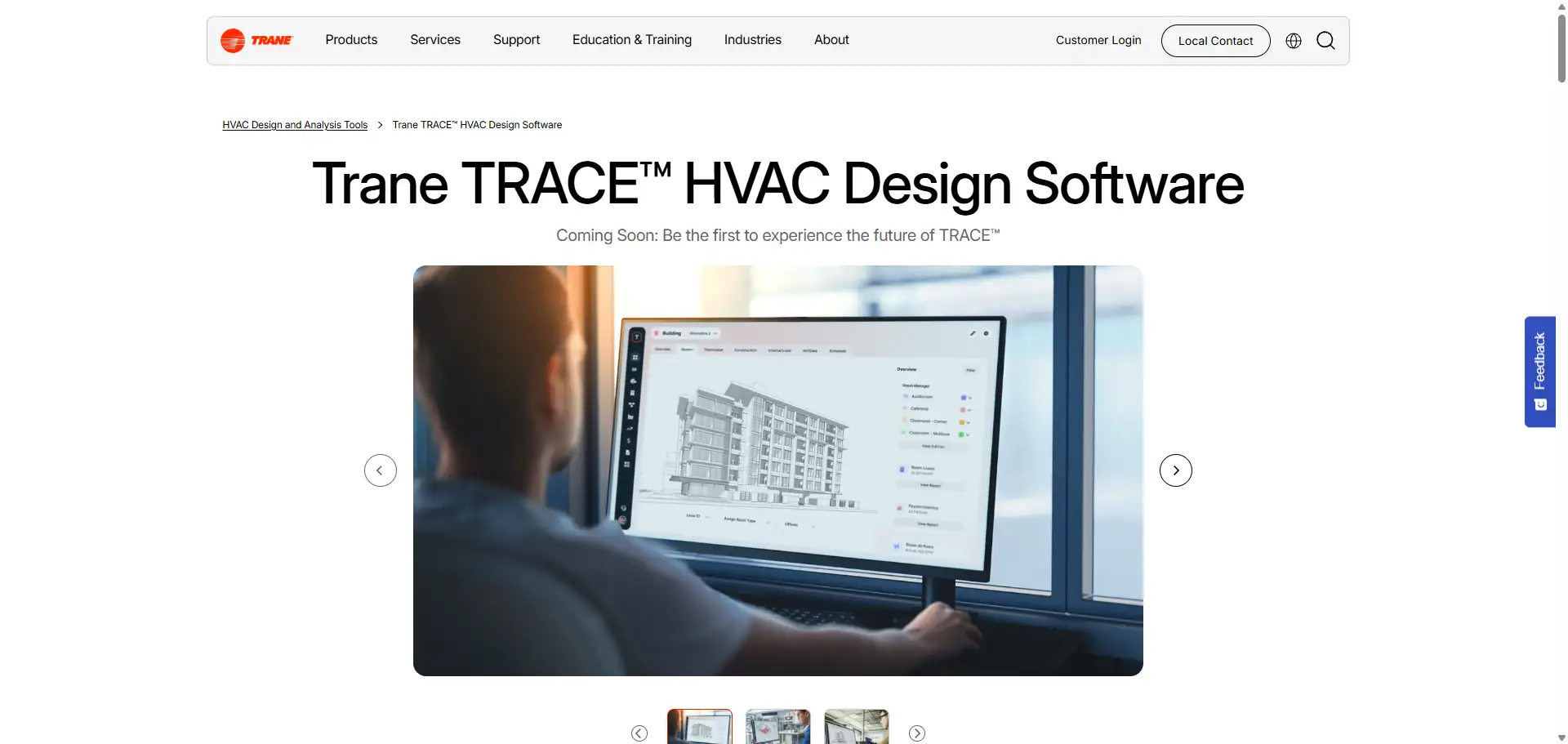Open the Services menu
Screen dimensions: 1568x744
pos(435,40)
